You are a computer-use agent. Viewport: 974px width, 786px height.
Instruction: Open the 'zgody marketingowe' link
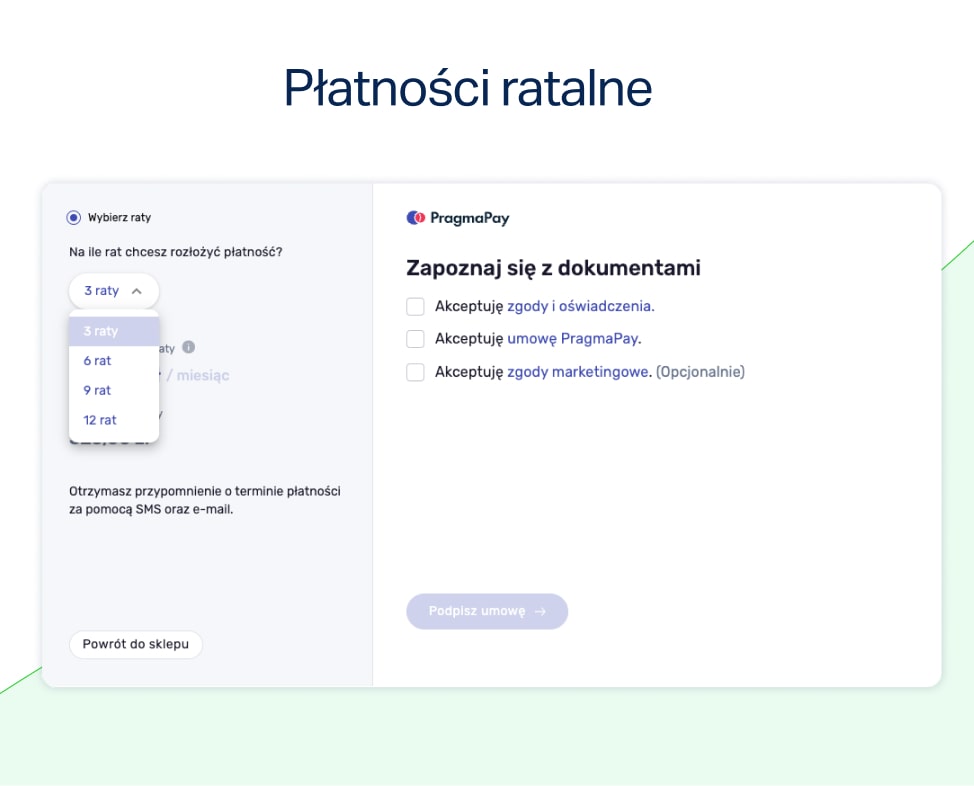(x=578, y=372)
